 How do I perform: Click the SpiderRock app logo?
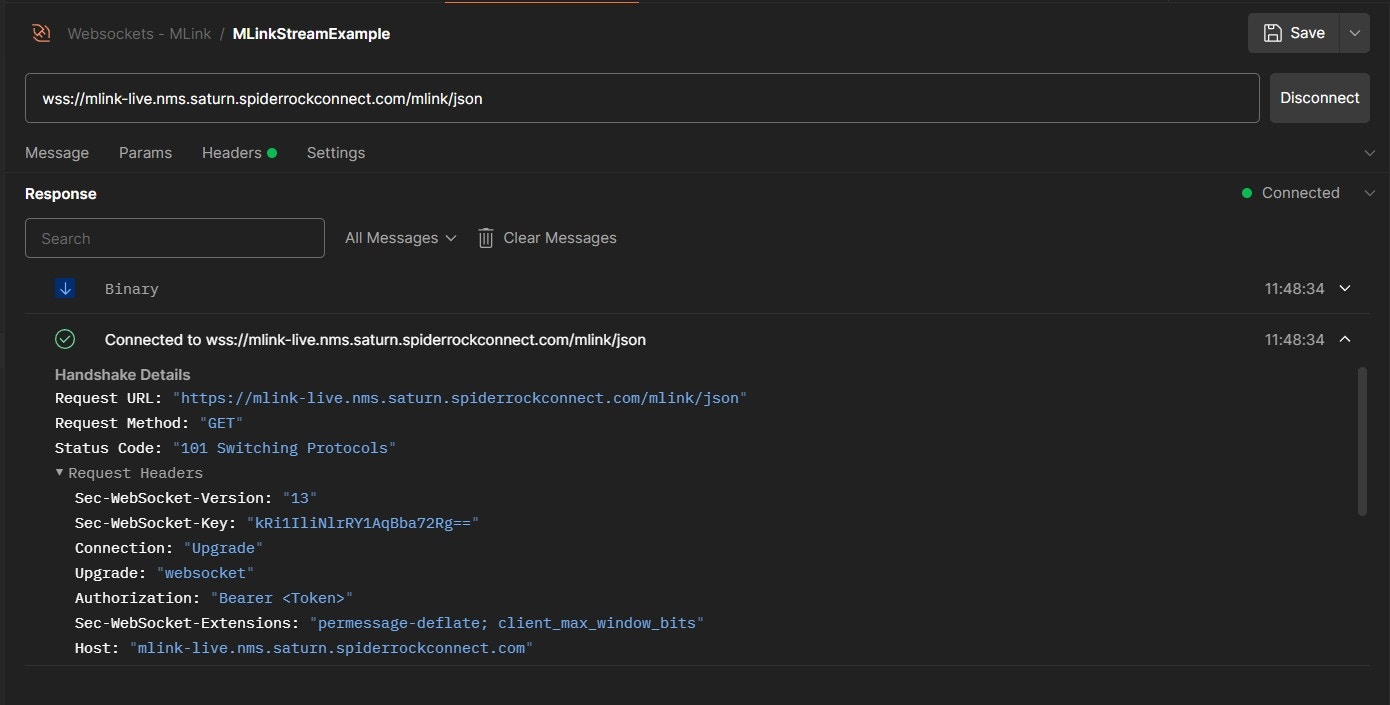pos(40,33)
